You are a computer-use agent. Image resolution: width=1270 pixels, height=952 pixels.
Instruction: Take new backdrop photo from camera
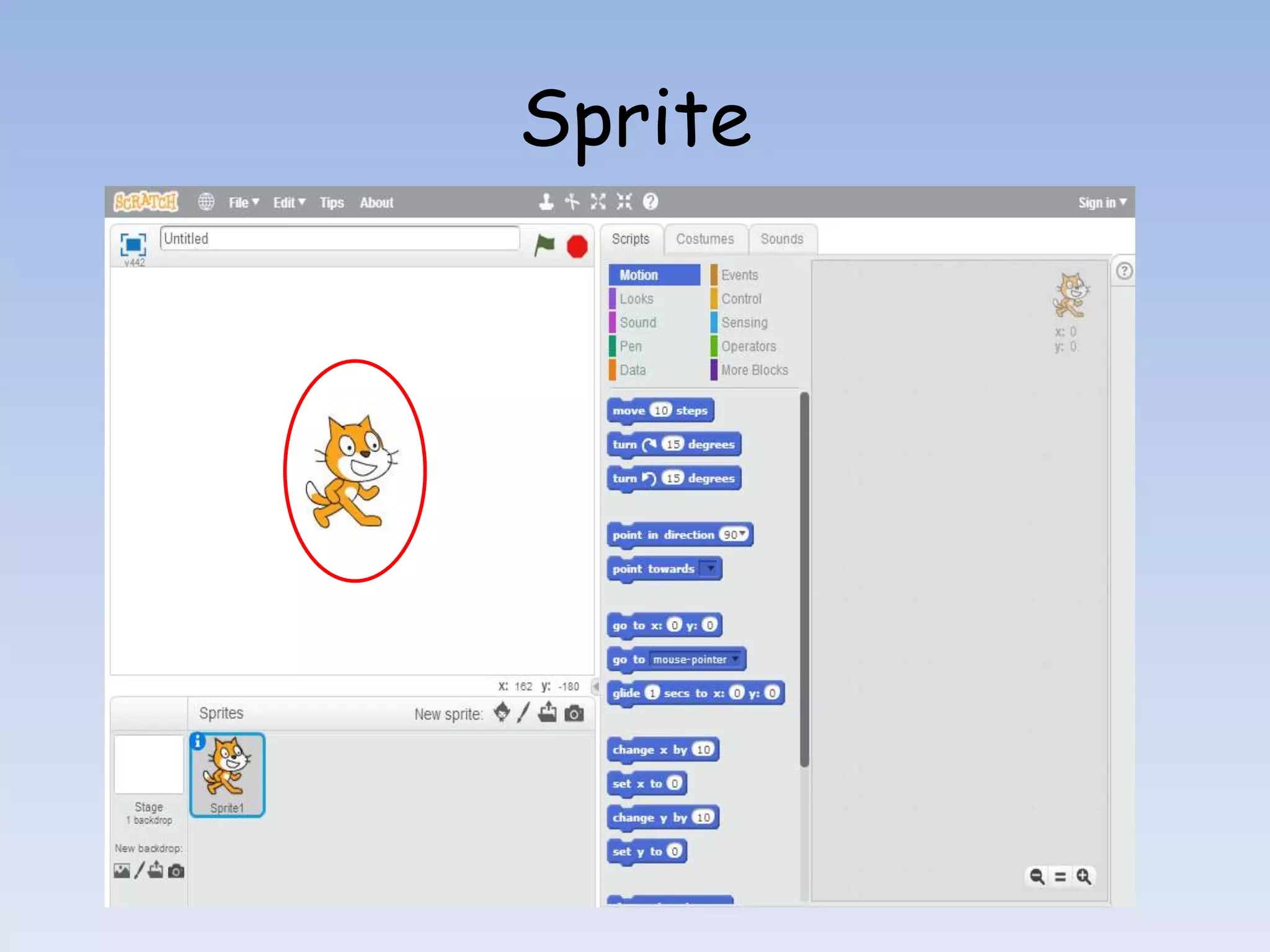(x=176, y=871)
